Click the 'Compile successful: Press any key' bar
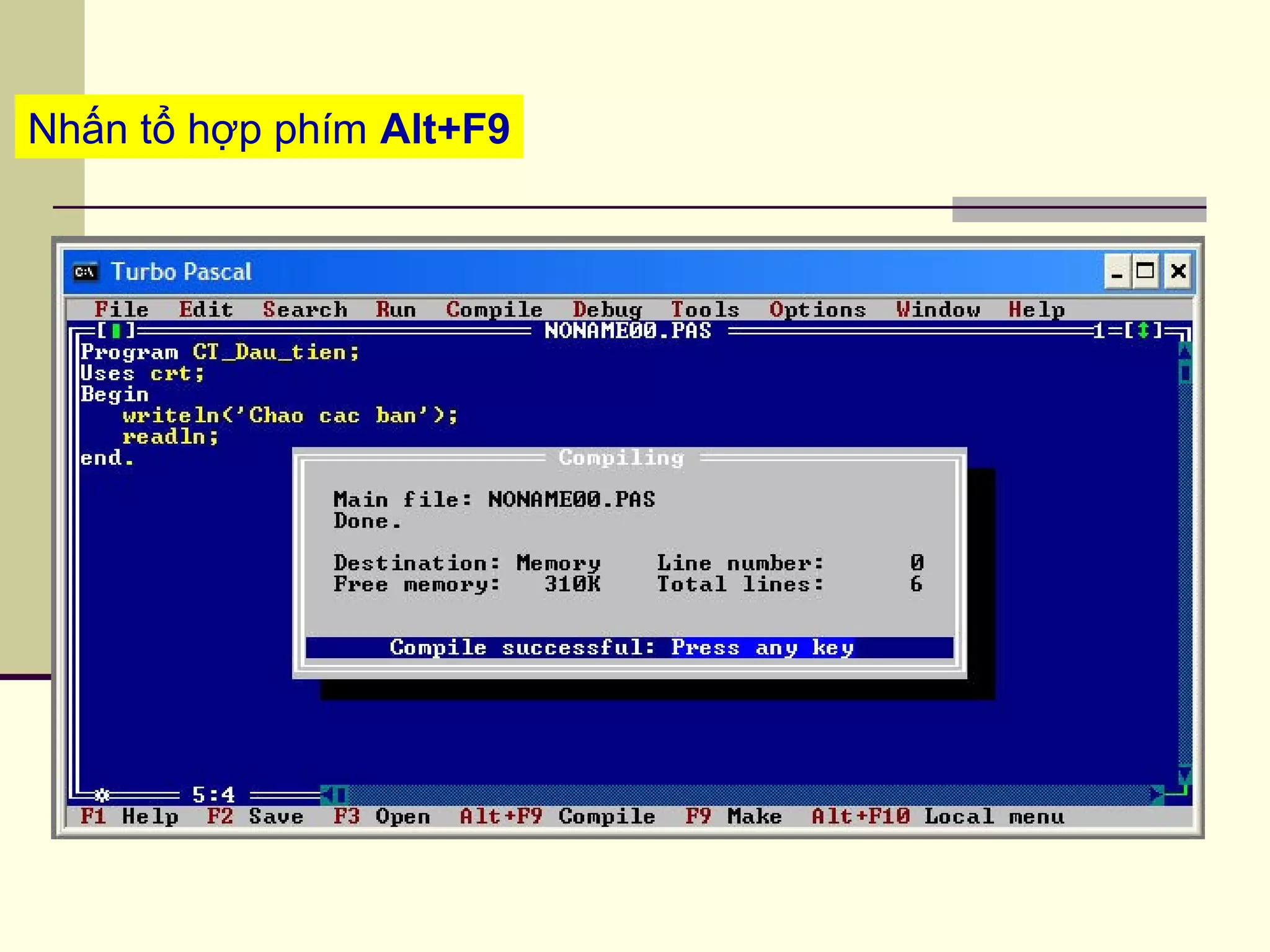1270x952 pixels. (629, 648)
